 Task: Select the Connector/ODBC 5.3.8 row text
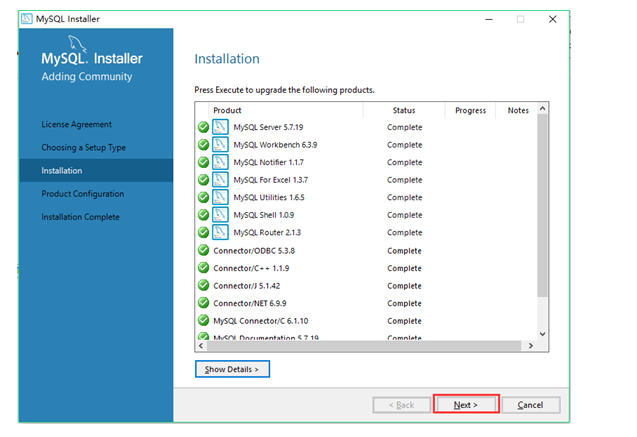(254, 251)
